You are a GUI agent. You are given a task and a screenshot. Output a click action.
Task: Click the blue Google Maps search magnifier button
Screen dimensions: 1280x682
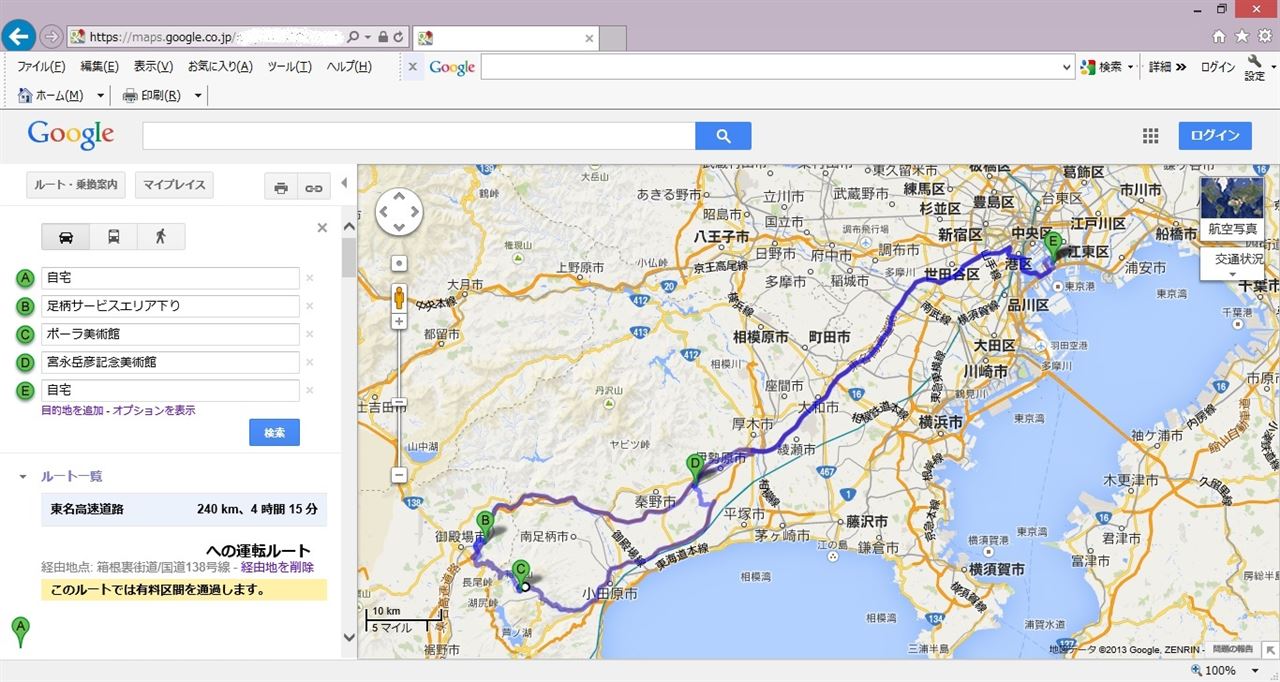[x=723, y=136]
